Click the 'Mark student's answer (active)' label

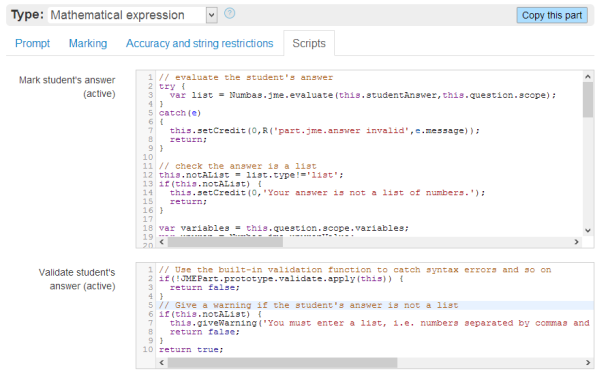click(67, 87)
